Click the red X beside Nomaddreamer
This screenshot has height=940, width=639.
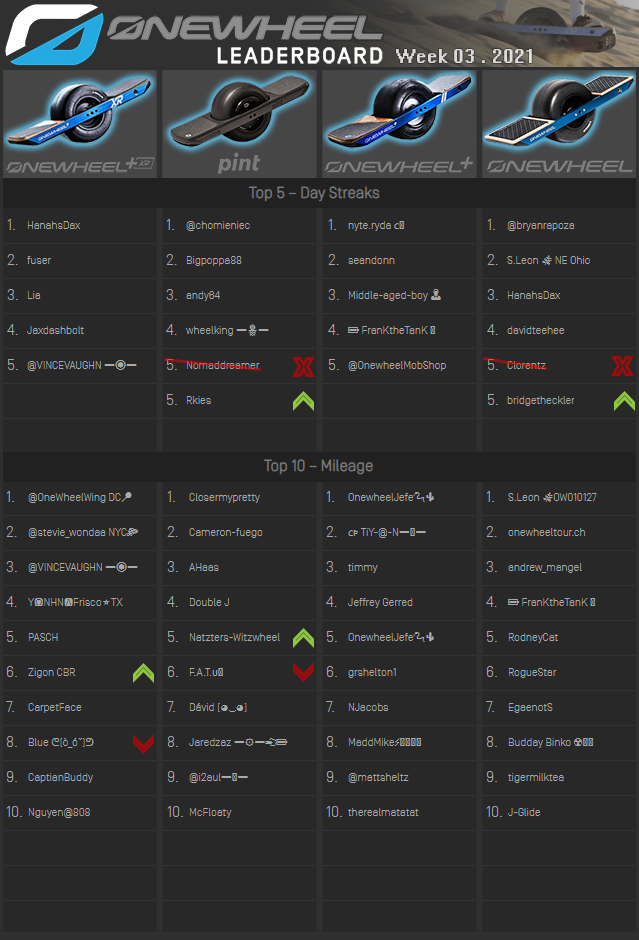click(x=303, y=367)
